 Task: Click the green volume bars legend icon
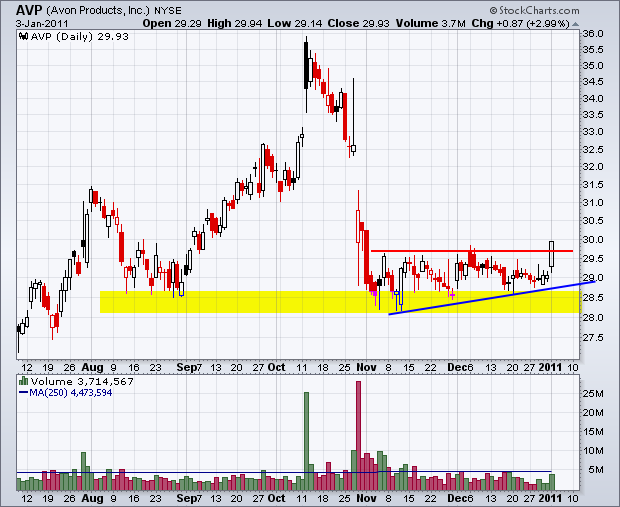(x=24, y=381)
